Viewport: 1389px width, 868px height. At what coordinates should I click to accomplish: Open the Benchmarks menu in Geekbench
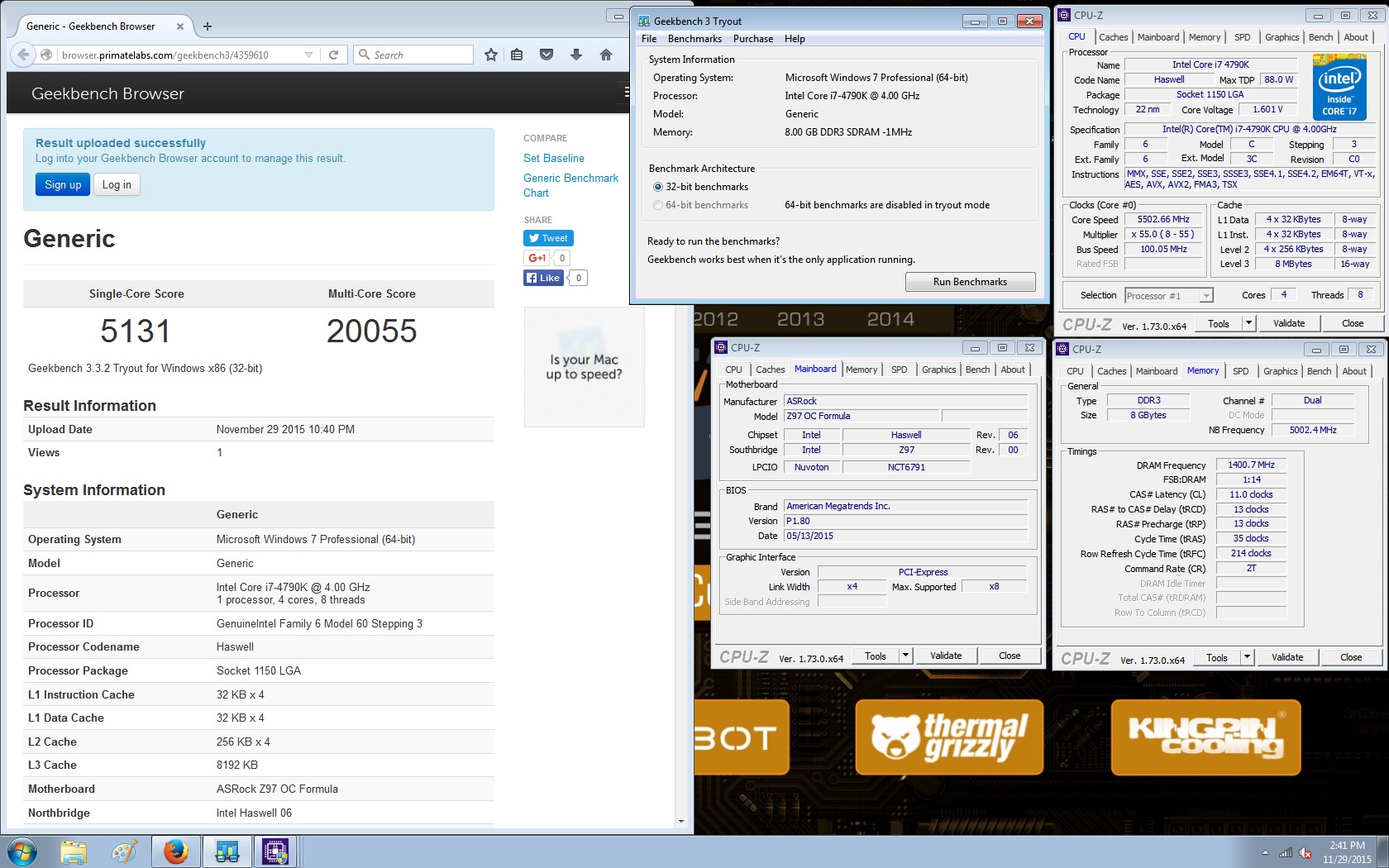pyautogui.click(x=694, y=39)
